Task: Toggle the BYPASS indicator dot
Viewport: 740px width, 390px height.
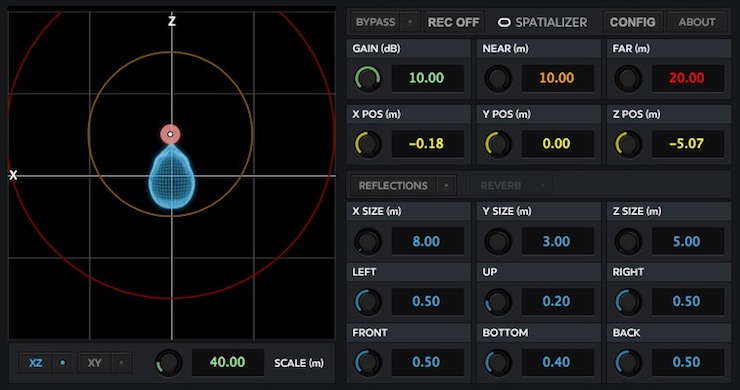Action: click(410, 22)
